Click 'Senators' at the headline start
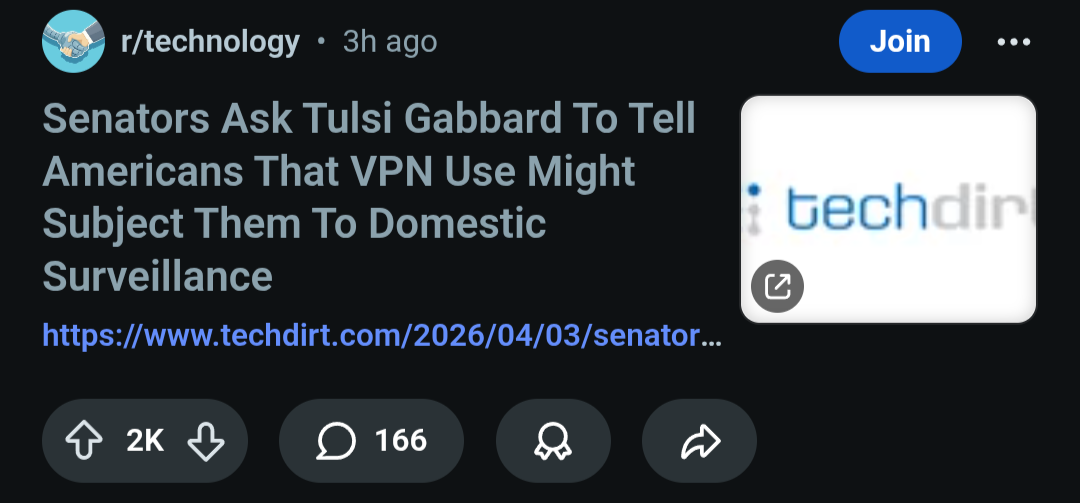 (x=125, y=120)
